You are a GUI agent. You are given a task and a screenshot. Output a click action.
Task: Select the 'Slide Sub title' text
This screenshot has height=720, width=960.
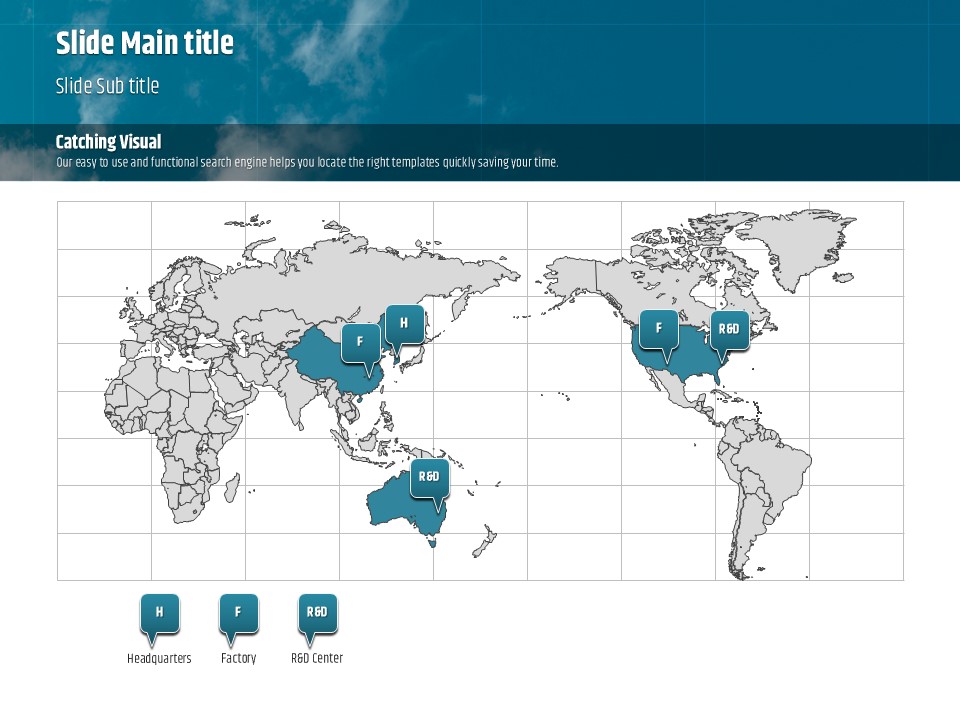(107, 86)
